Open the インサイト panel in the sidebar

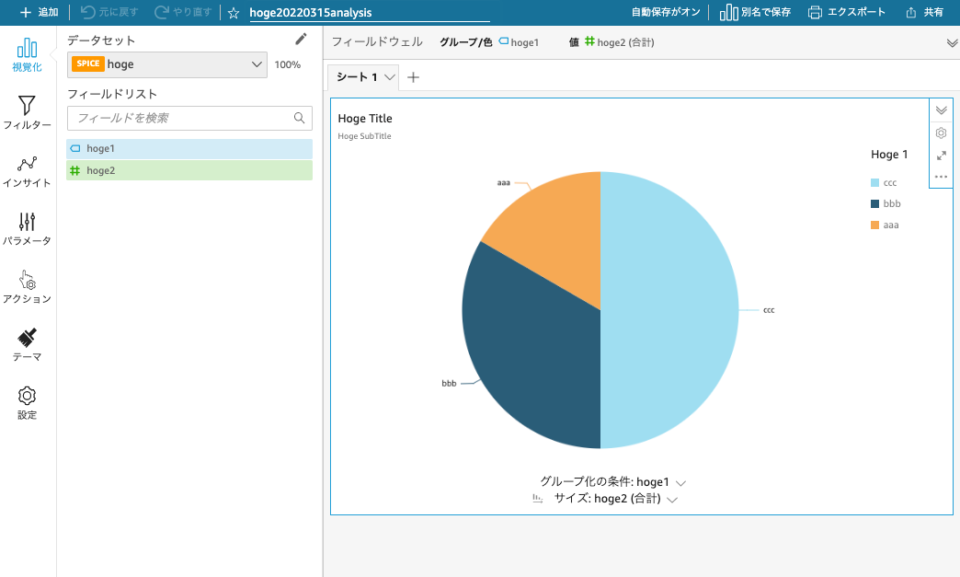(x=27, y=168)
